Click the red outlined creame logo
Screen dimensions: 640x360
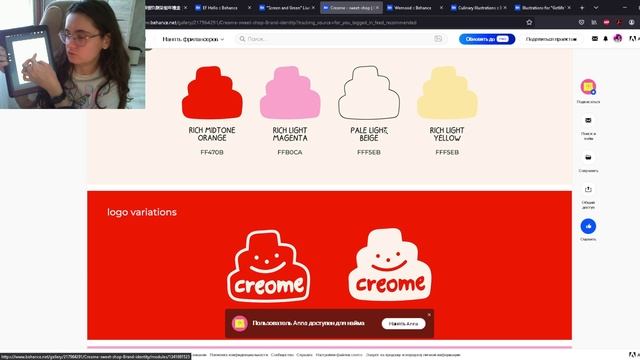(269, 267)
